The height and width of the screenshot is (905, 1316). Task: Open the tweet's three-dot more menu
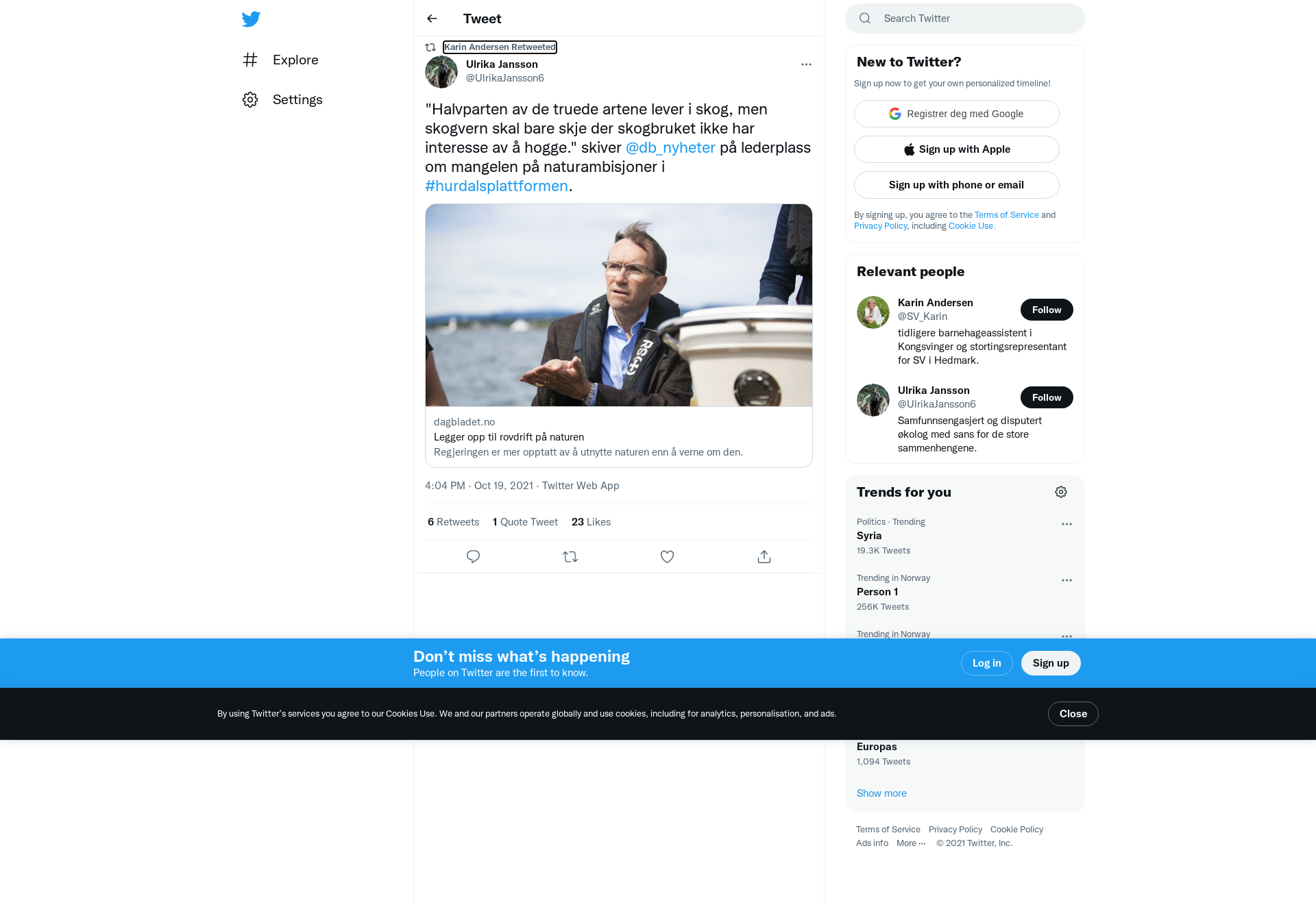806,64
